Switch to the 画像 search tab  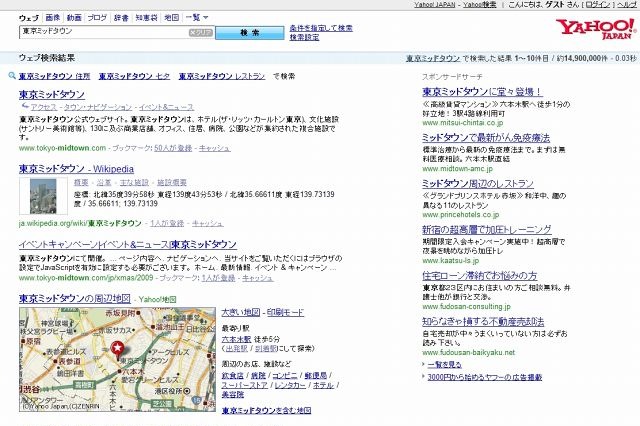[x=53, y=18]
